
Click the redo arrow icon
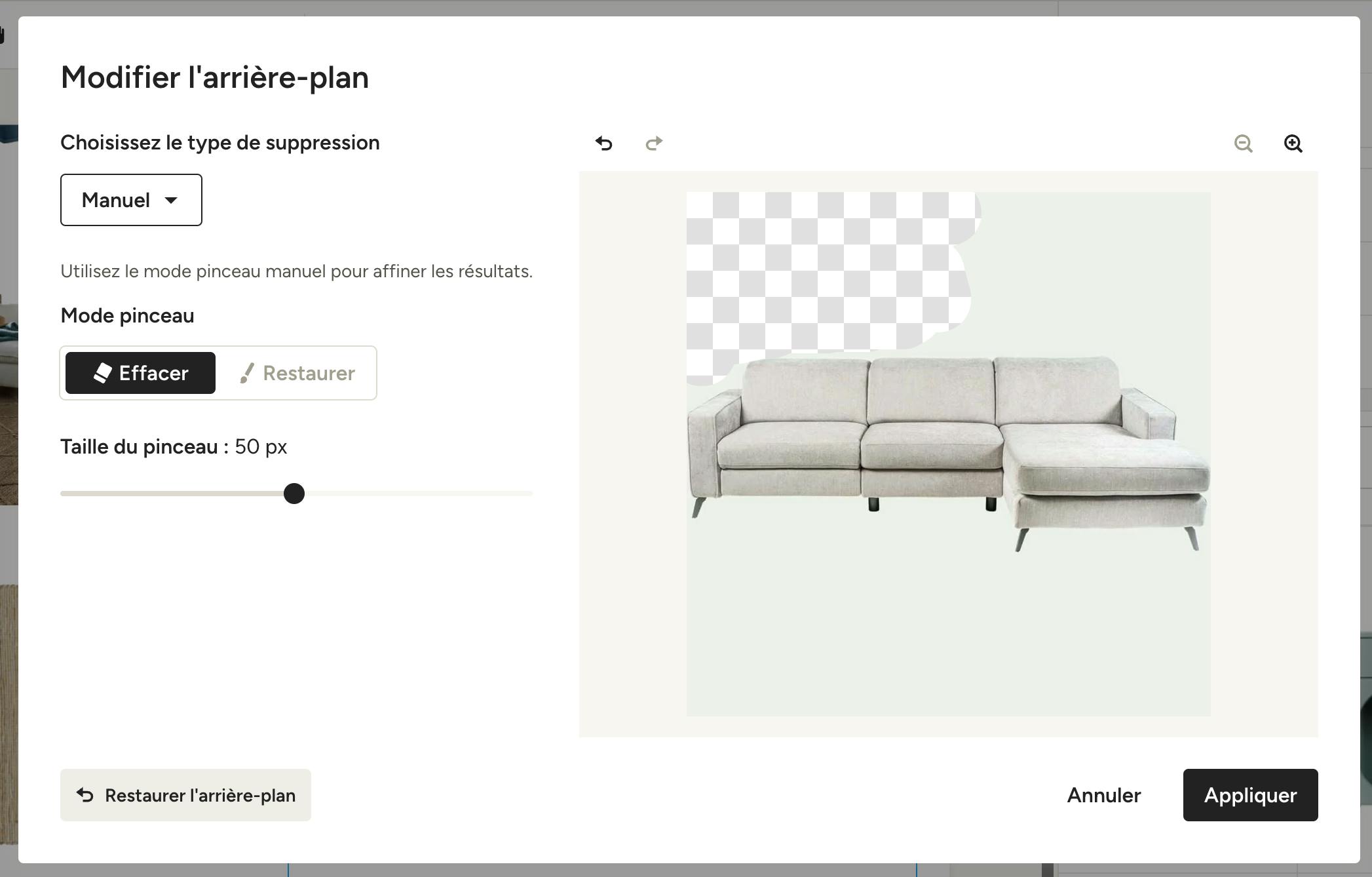[x=654, y=143]
